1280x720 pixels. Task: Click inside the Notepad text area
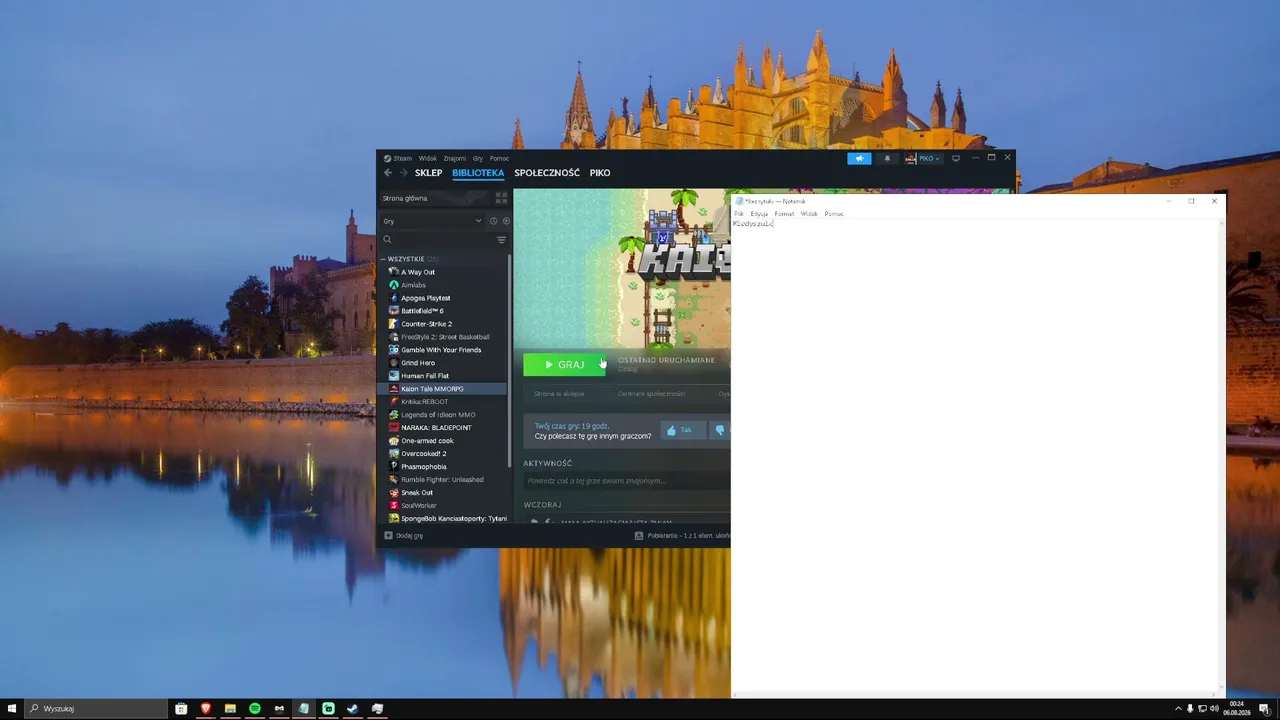975,455
